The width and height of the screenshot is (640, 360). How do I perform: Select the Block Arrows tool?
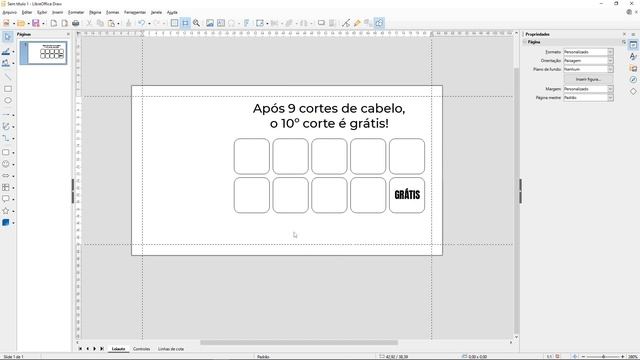click(6, 176)
